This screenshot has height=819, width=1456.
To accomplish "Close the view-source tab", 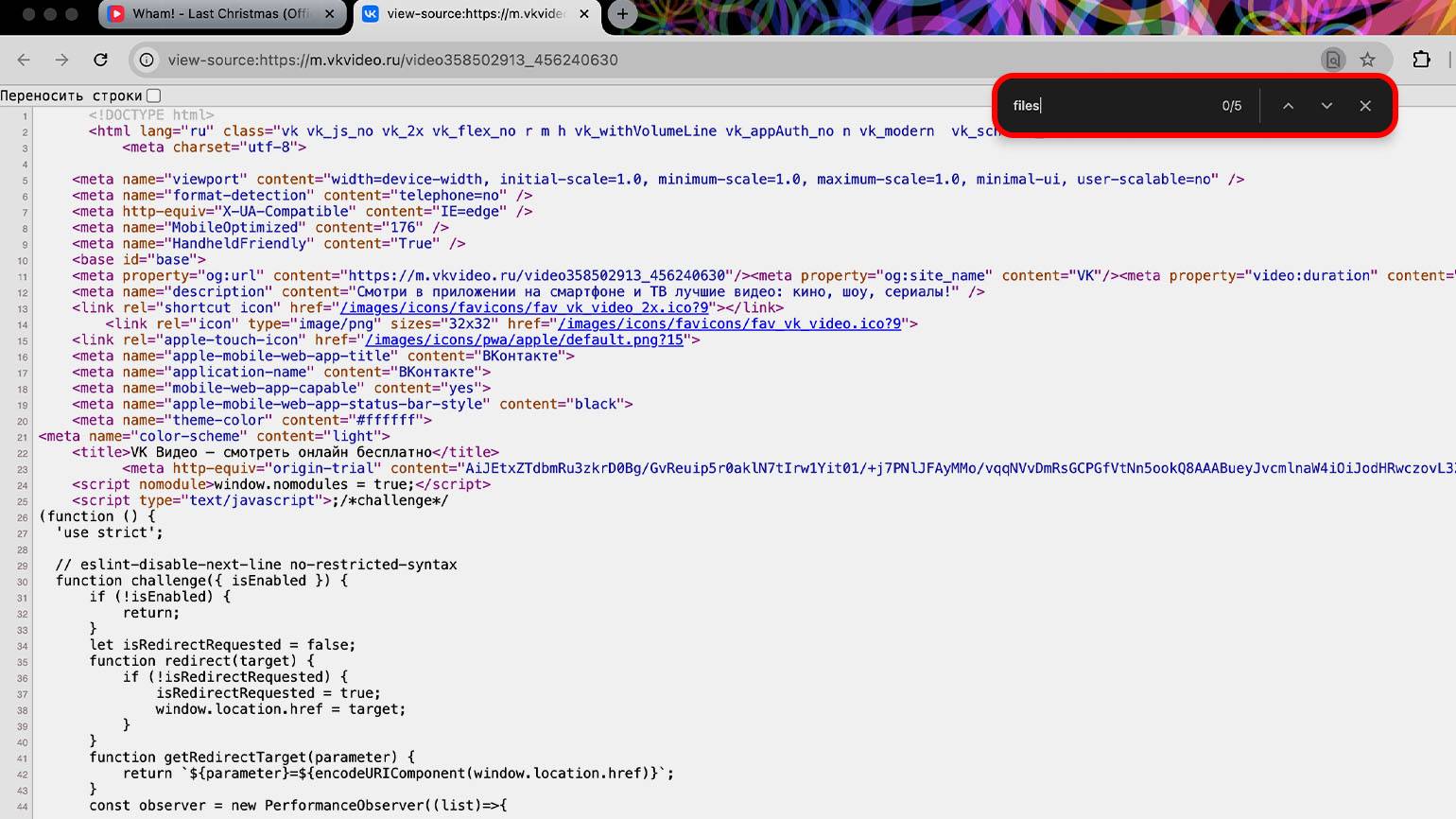I will (584, 14).
